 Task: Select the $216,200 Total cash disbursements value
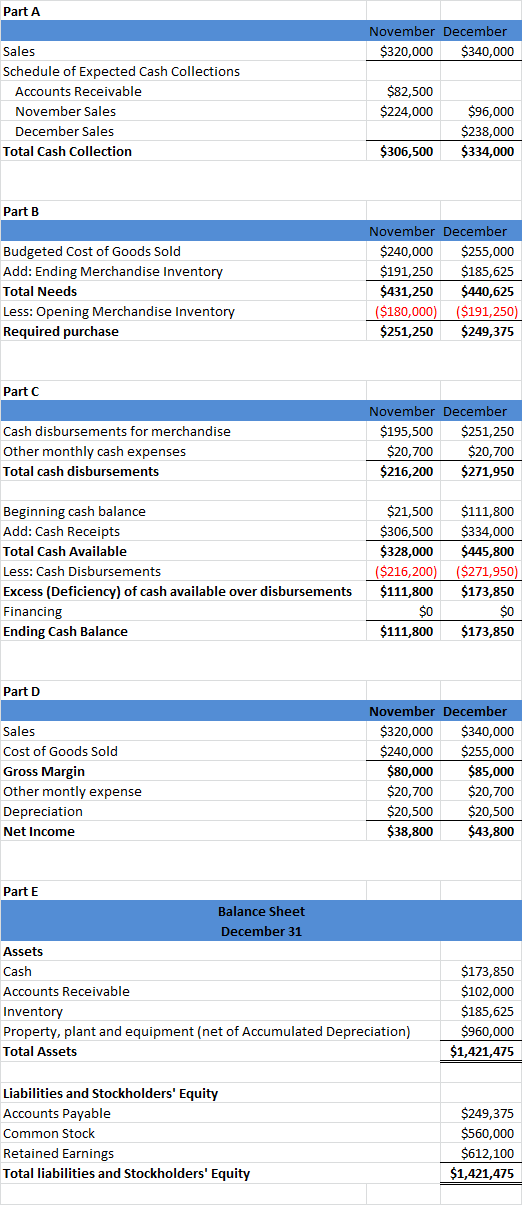click(407, 471)
